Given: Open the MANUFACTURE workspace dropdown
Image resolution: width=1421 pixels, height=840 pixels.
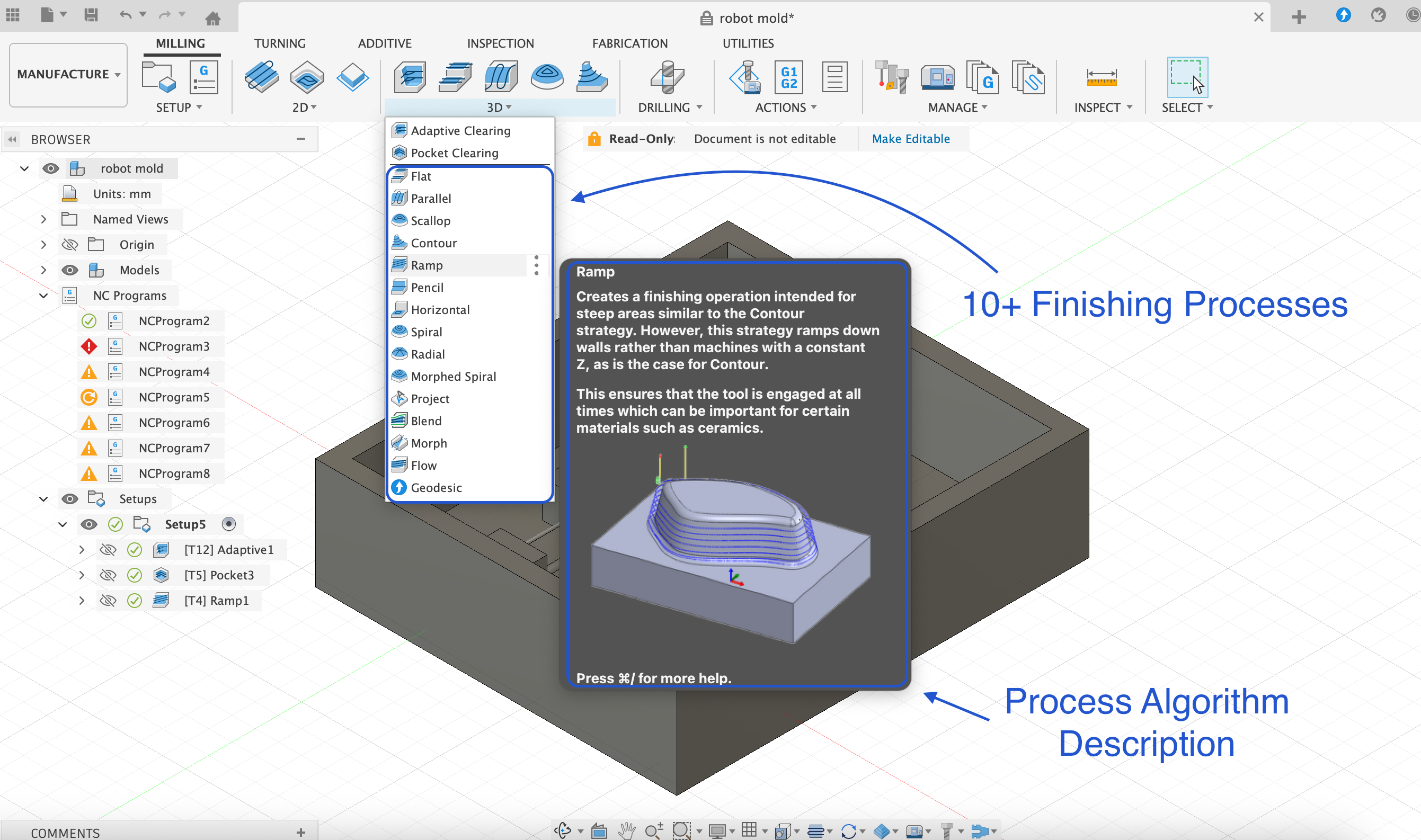Looking at the screenshot, I should [x=68, y=74].
